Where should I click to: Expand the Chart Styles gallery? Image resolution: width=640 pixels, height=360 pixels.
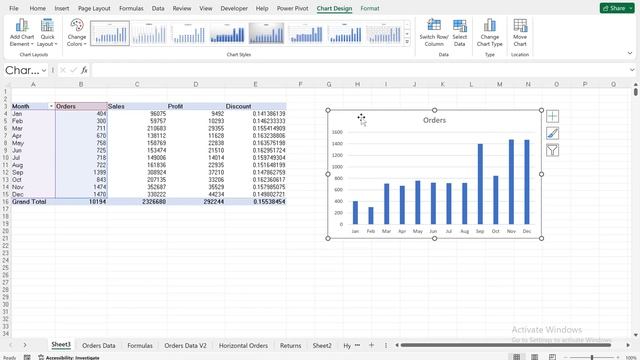407,42
